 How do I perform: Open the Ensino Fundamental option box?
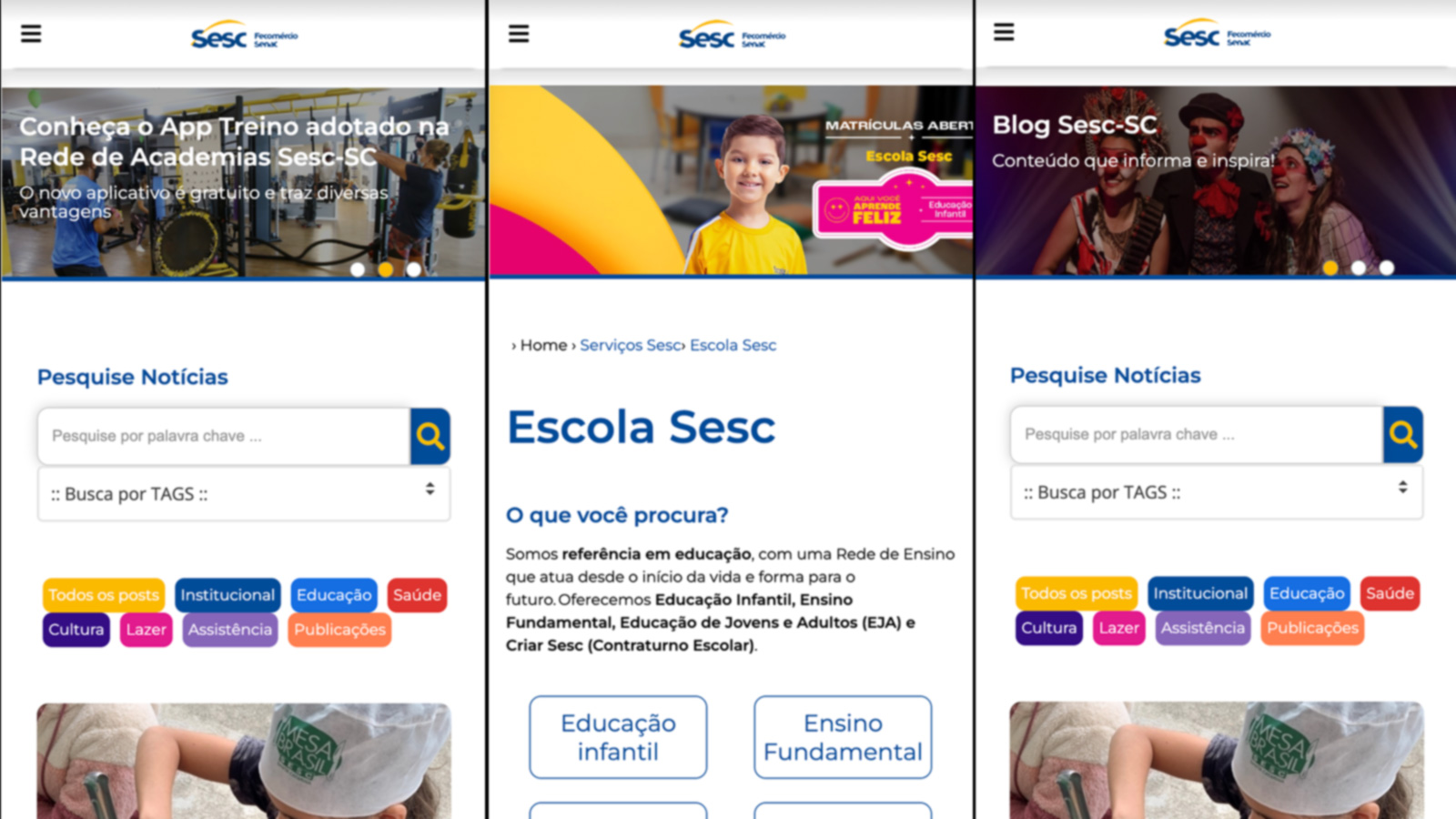pyautogui.click(x=843, y=737)
